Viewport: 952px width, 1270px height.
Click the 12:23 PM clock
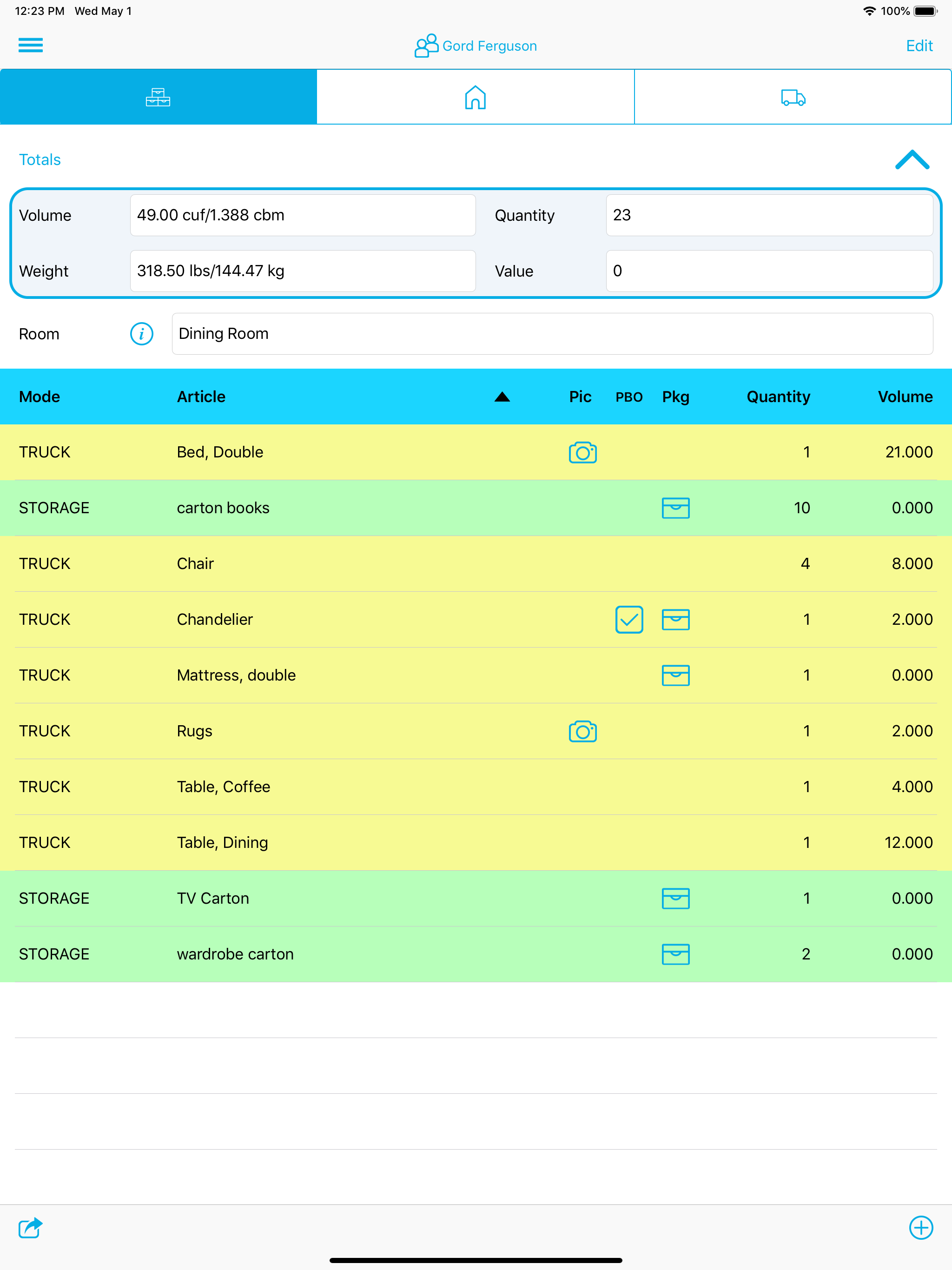(x=40, y=11)
